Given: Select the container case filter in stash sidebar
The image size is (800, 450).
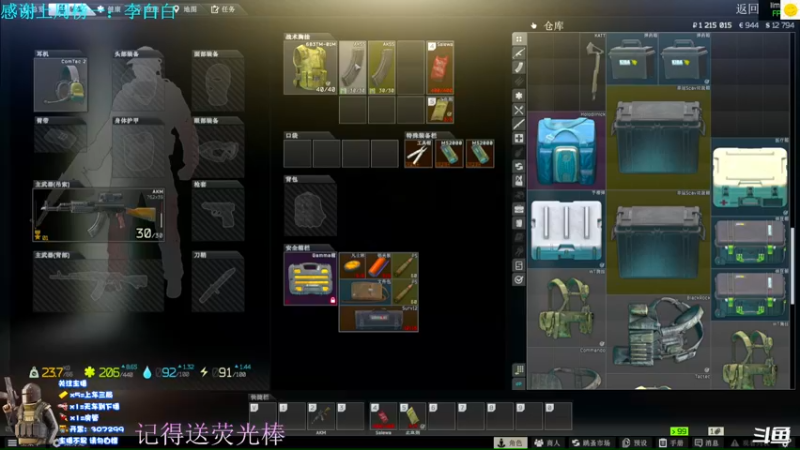Looking at the screenshot, I should click(x=519, y=209).
